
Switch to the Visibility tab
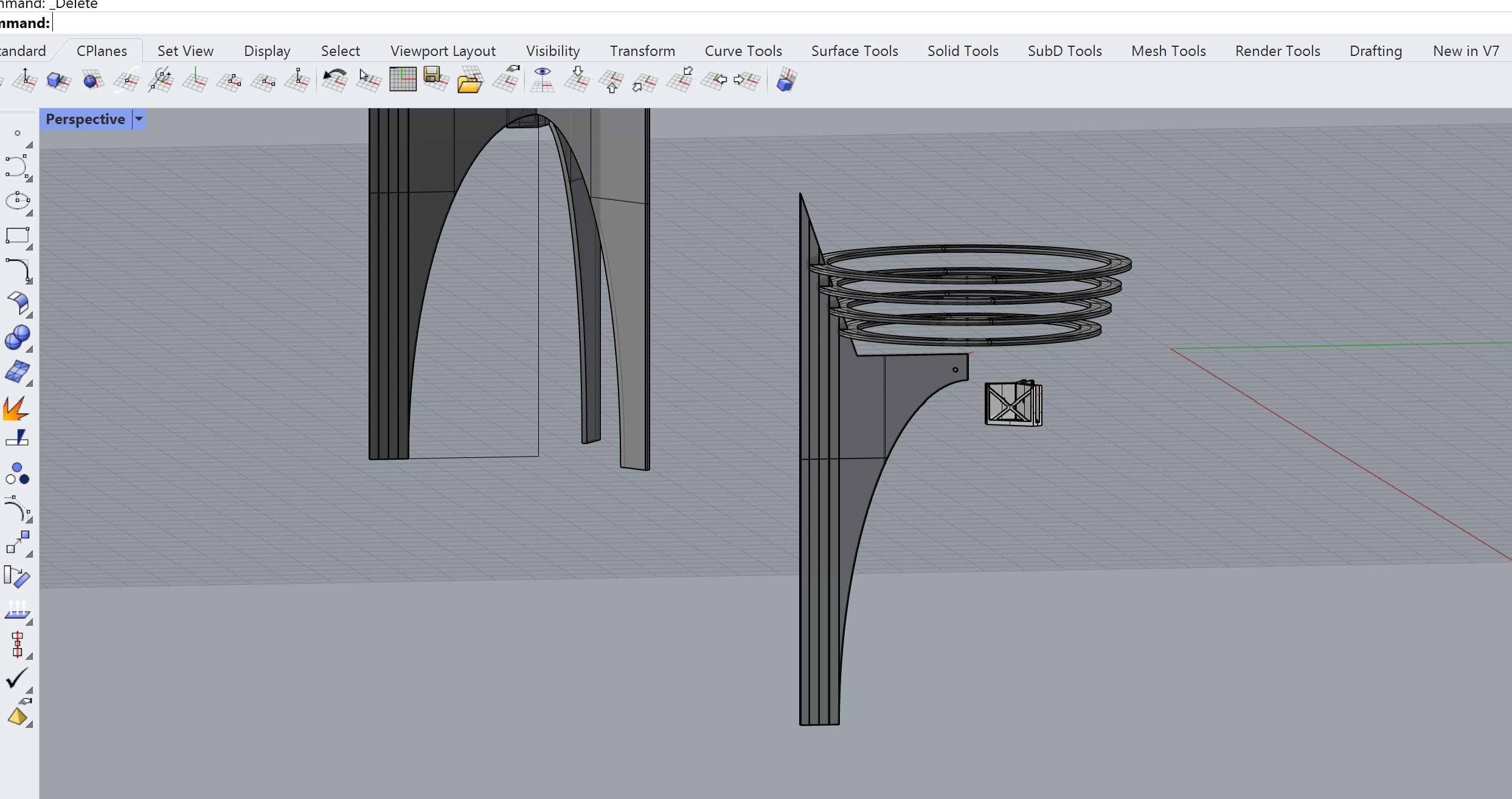[x=553, y=51]
